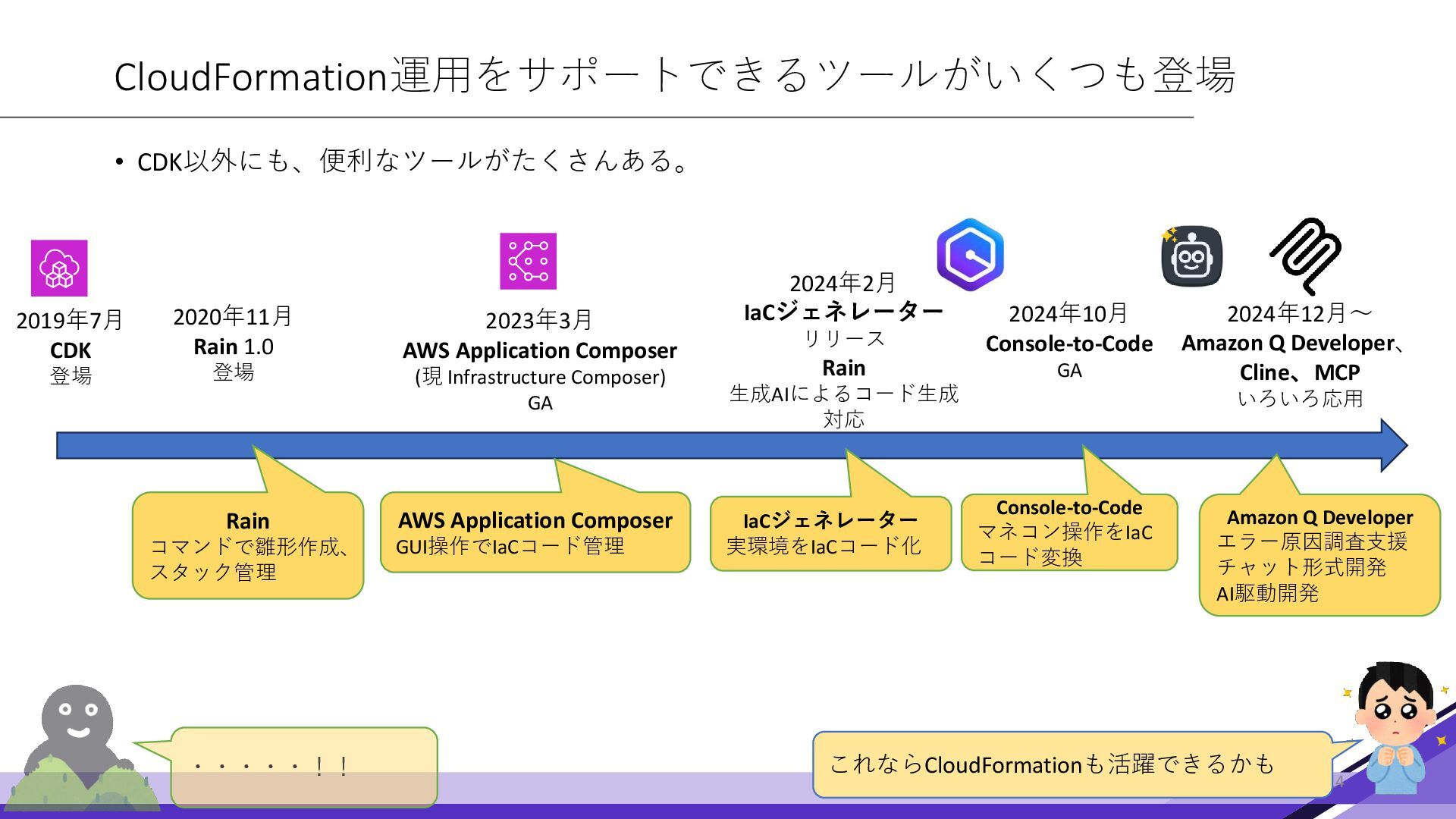Click the dotted exclamation speech bubble
This screenshot has height=819, width=1456.
pos(303,767)
